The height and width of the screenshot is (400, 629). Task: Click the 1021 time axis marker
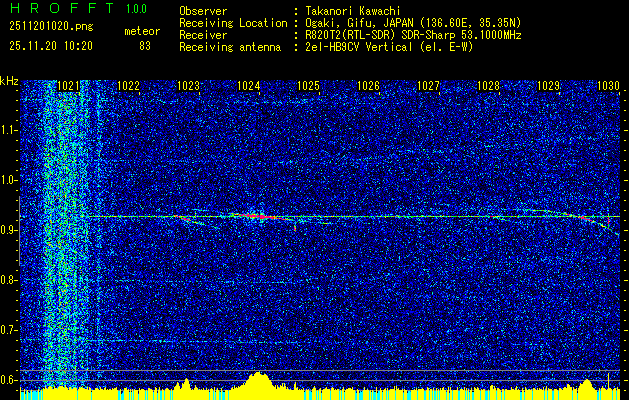click(x=68, y=85)
